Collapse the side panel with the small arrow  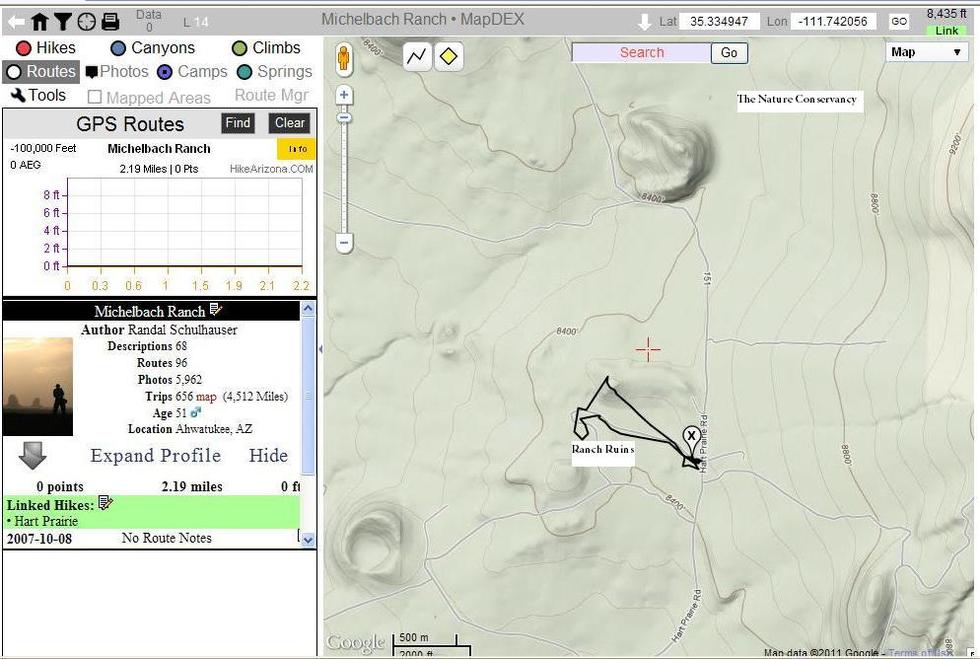coord(321,349)
